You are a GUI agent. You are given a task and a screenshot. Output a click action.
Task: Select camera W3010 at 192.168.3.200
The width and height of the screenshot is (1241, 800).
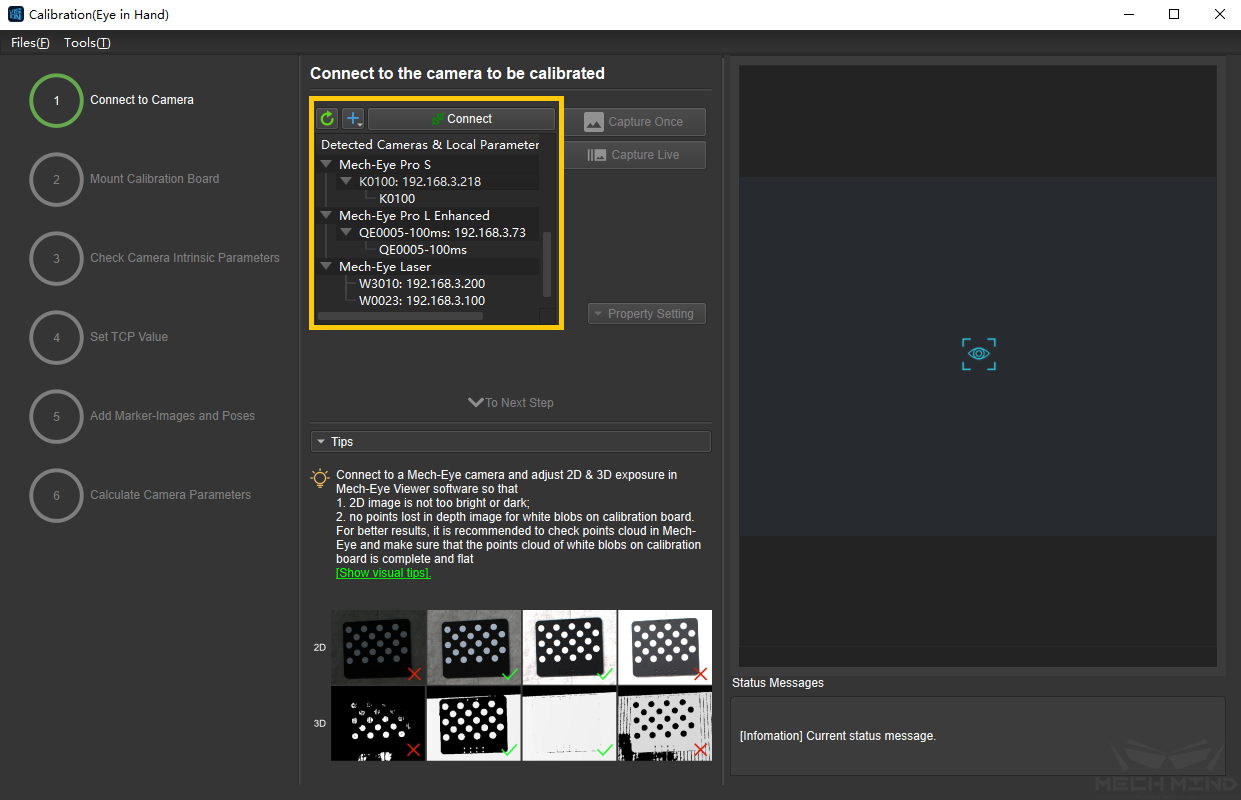tap(422, 284)
